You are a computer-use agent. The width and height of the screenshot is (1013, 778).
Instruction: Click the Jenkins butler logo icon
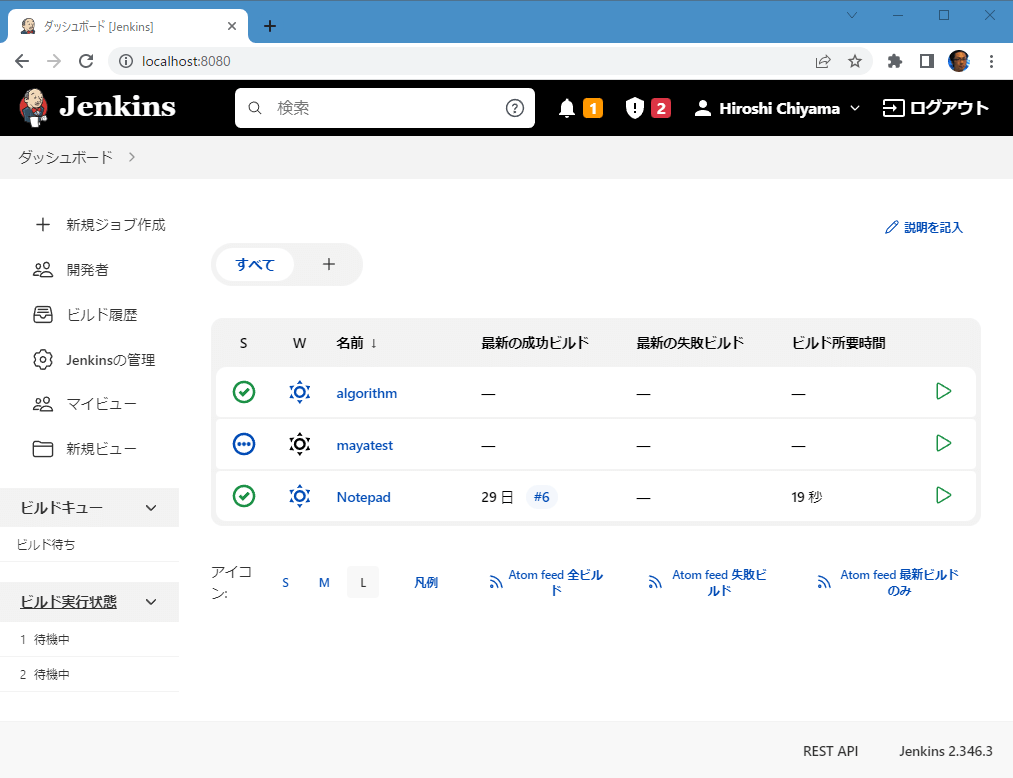(34, 107)
